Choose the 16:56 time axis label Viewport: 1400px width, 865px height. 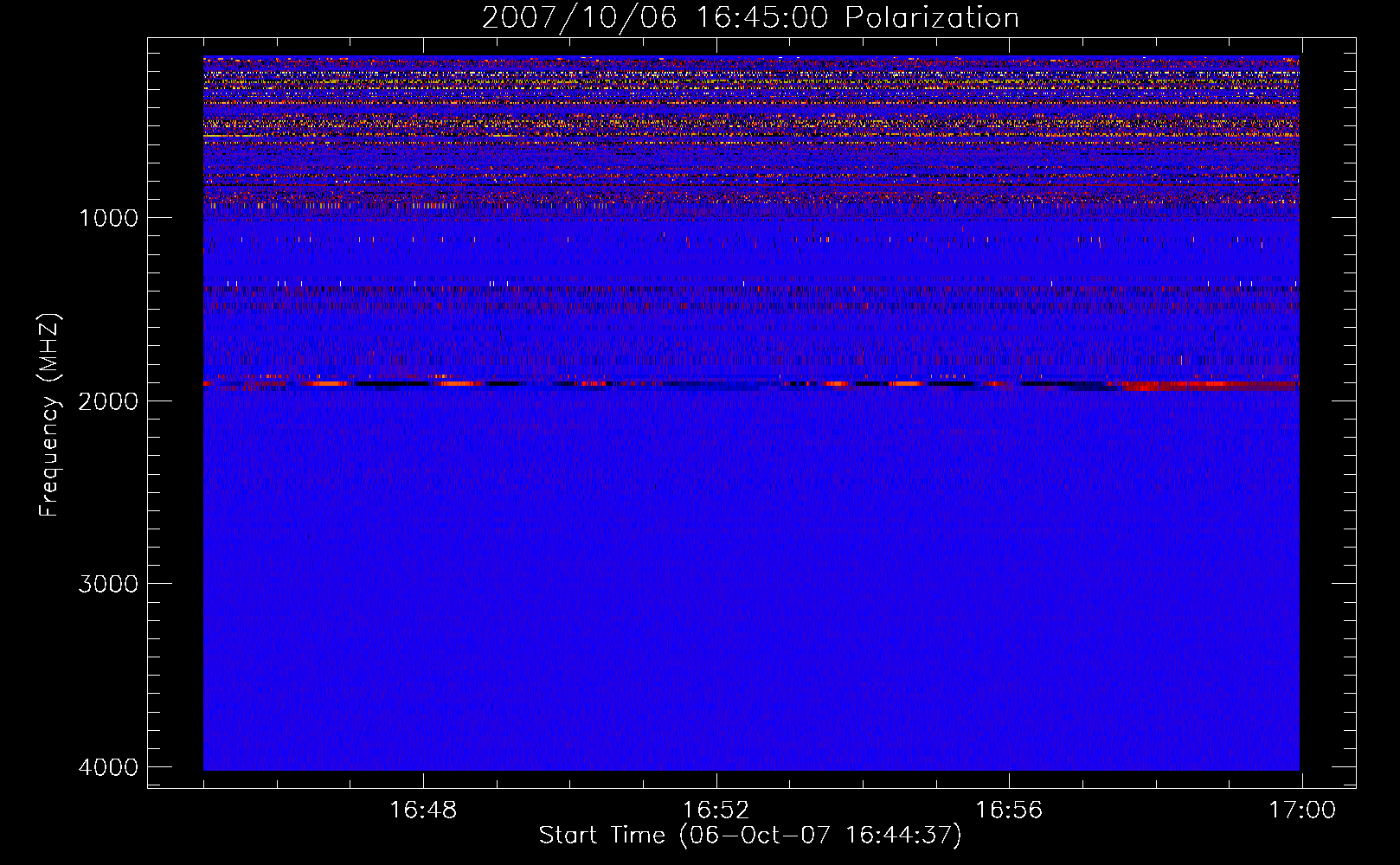(1009, 811)
